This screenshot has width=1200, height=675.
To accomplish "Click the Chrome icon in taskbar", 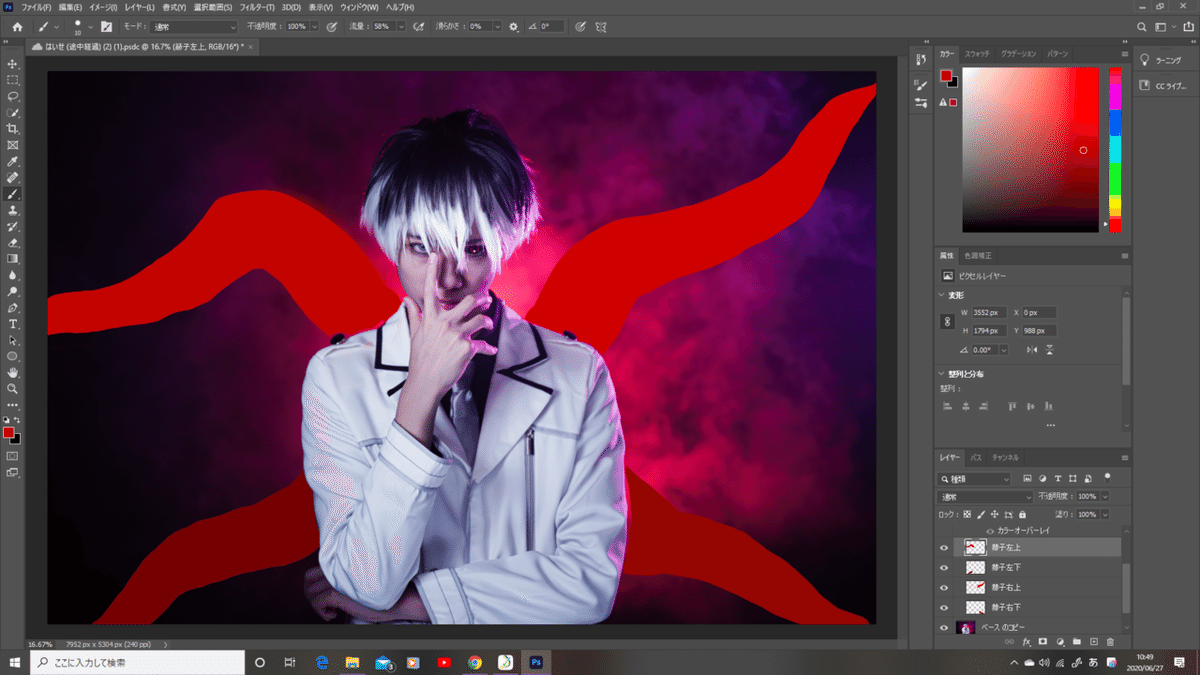I will pyautogui.click(x=475, y=662).
